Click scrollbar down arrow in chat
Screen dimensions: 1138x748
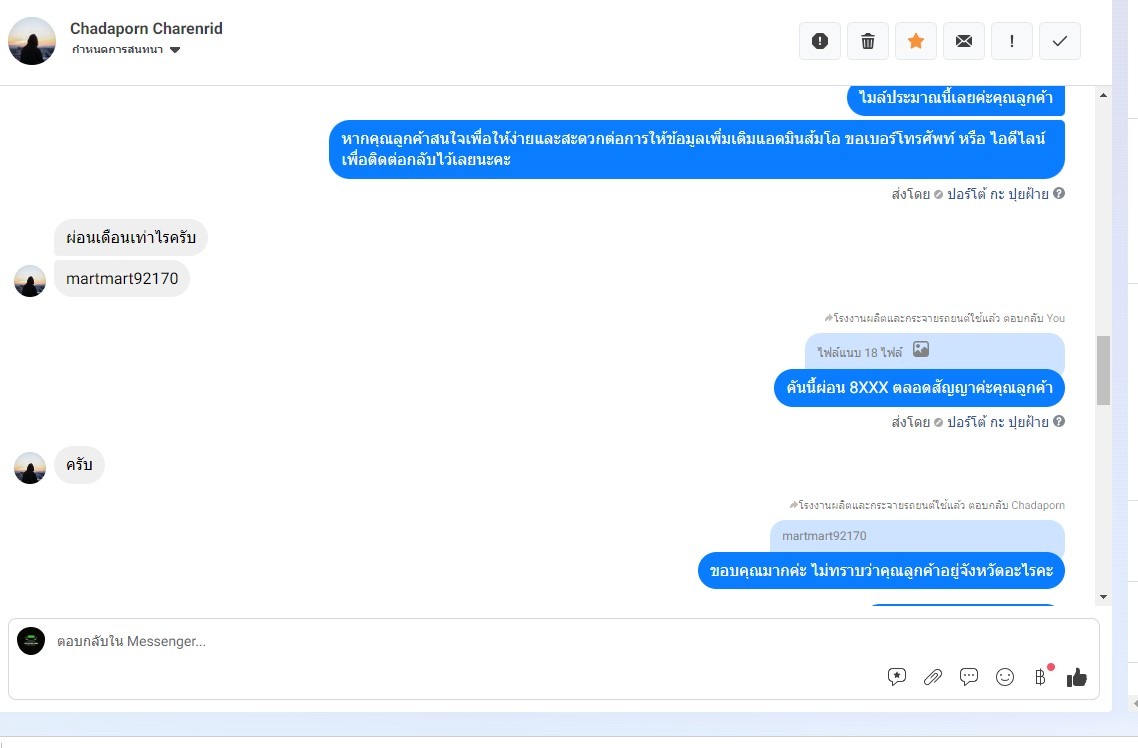point(1103,597)
